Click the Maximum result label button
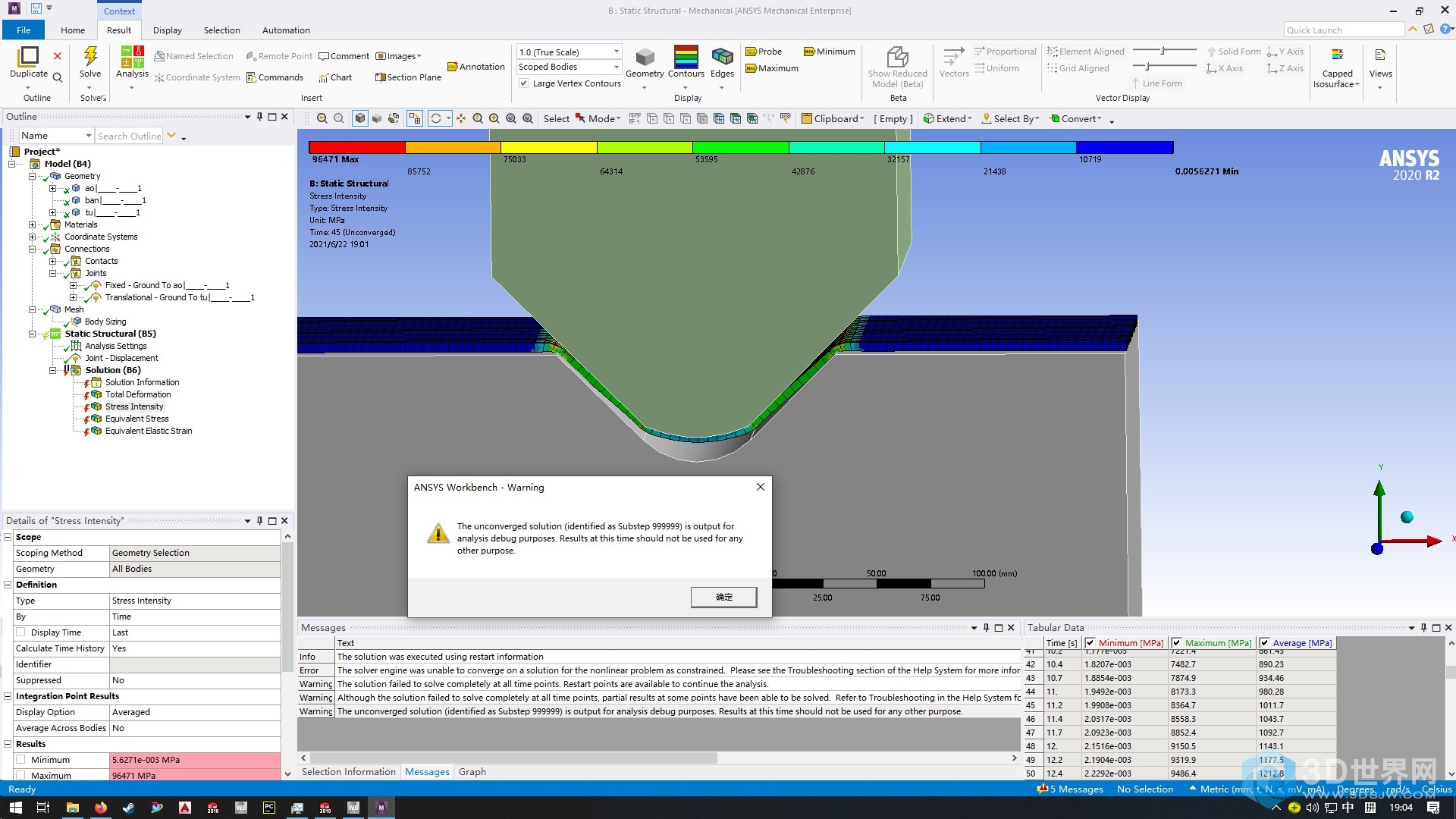Screen dimensions: 1456x819 [772, 68]
